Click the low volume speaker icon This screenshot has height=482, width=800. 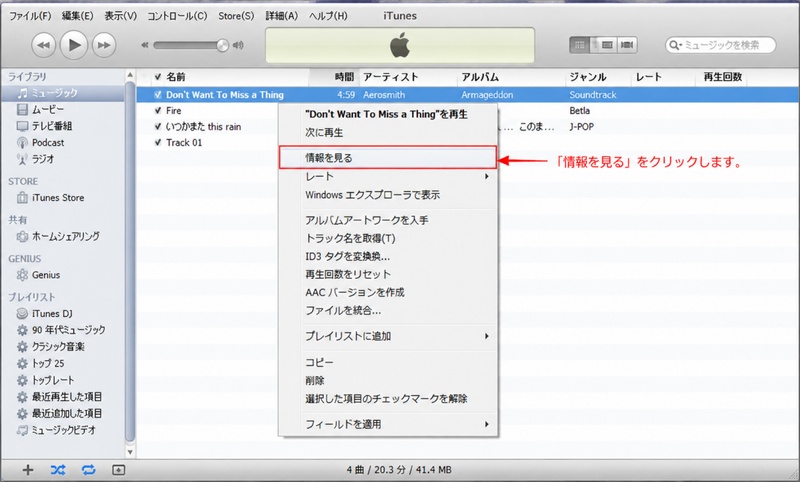coord(145,45)
